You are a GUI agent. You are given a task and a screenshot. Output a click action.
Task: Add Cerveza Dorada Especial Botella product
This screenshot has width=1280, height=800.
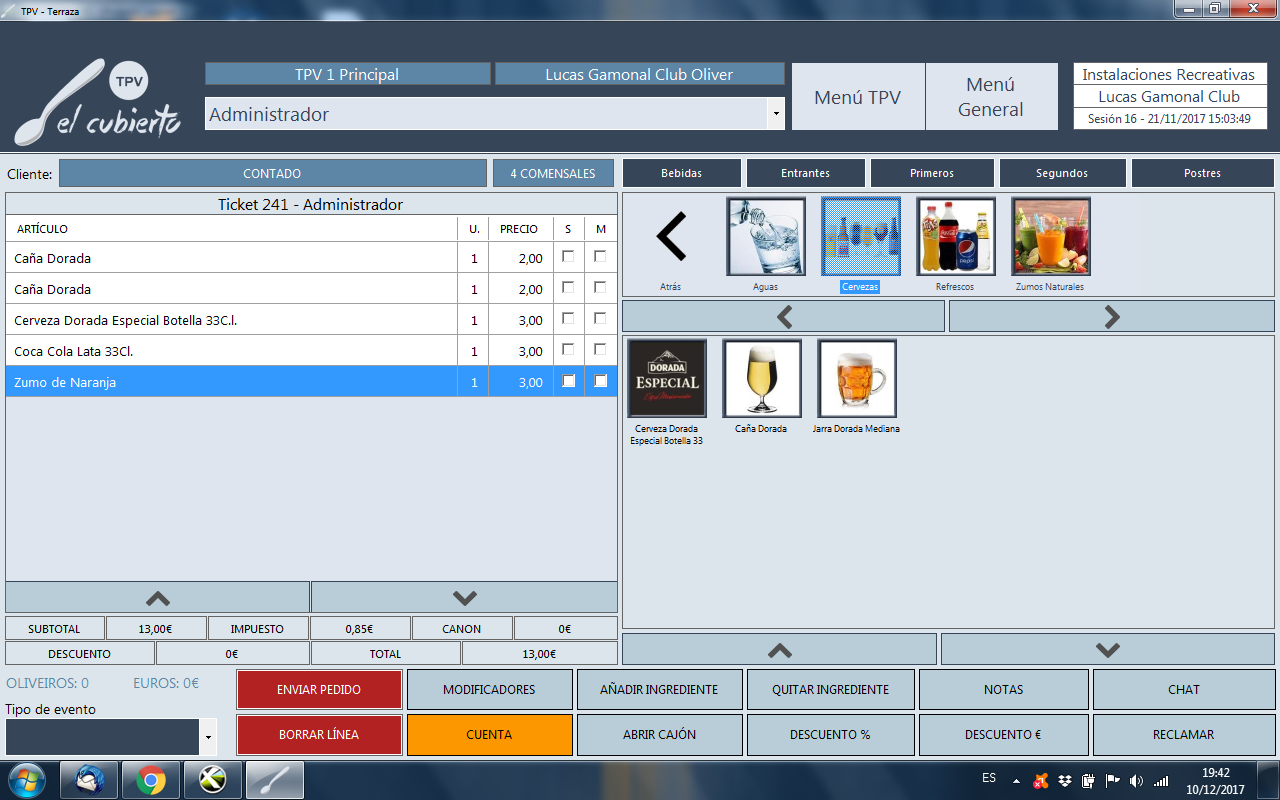666,379
